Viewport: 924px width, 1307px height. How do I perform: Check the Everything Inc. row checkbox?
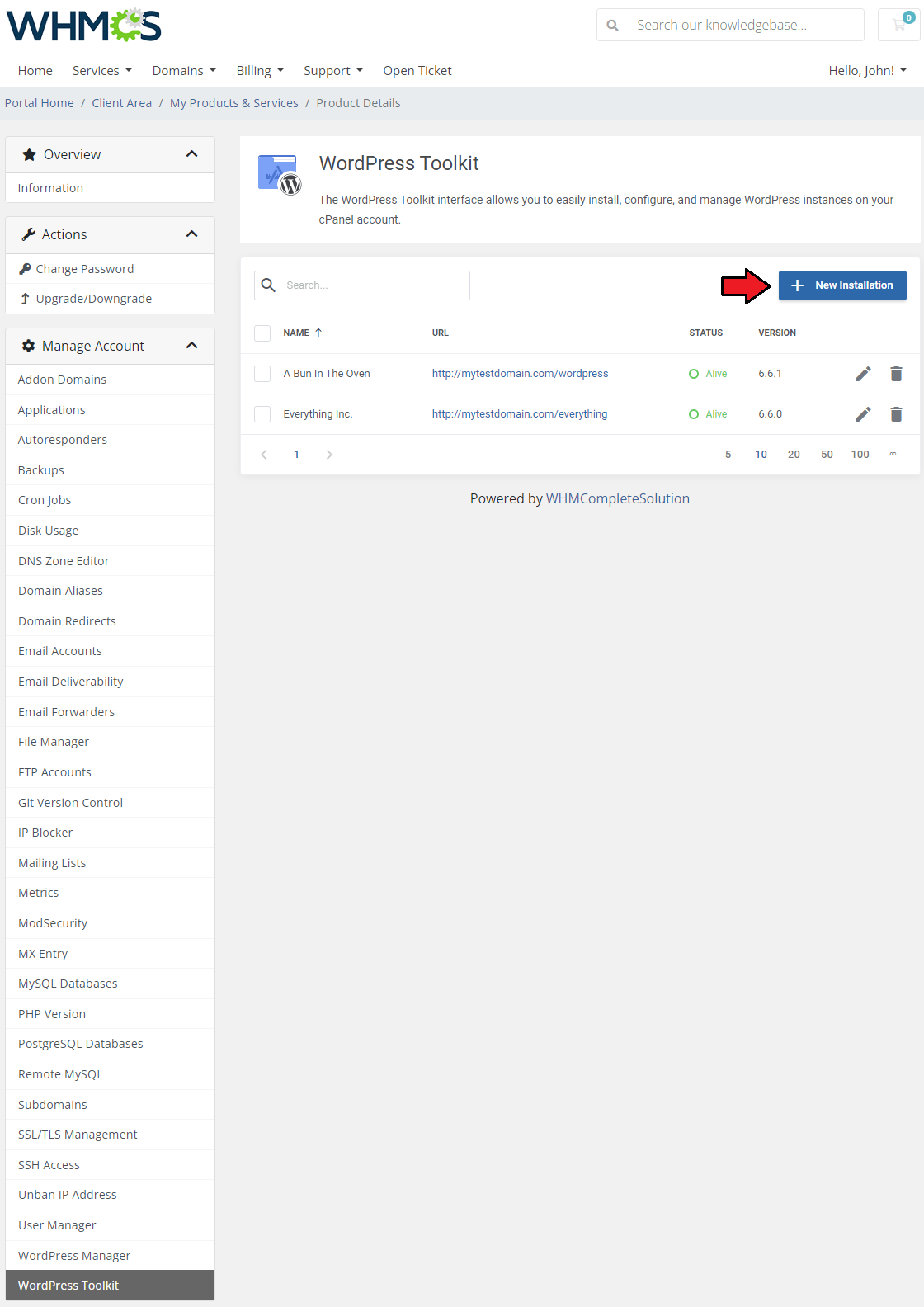[262, 414]
